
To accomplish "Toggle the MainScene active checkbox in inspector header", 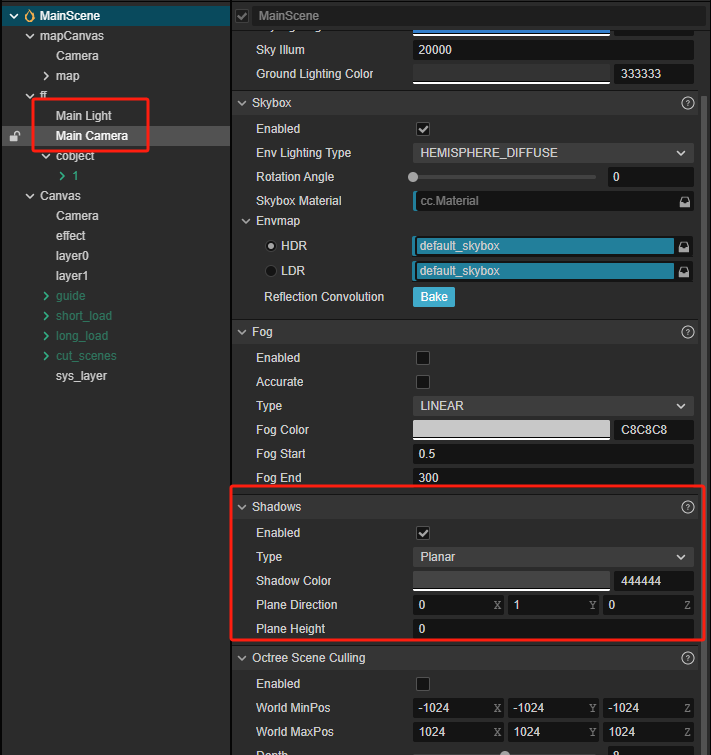I will 242,16.
